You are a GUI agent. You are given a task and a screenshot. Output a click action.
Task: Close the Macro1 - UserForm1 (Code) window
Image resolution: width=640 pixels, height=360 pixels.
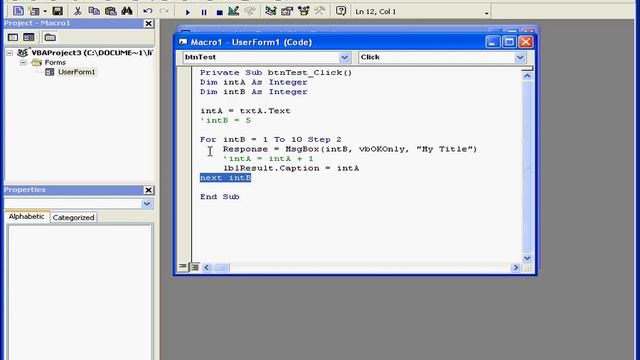(526, 42)
